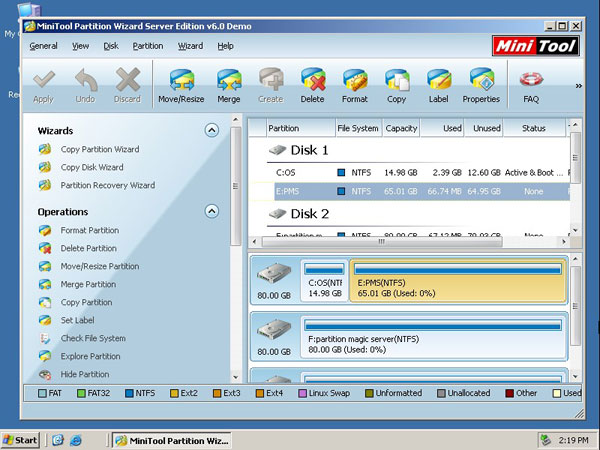
Task: Open the General menu
Action: tap(43, 46)
